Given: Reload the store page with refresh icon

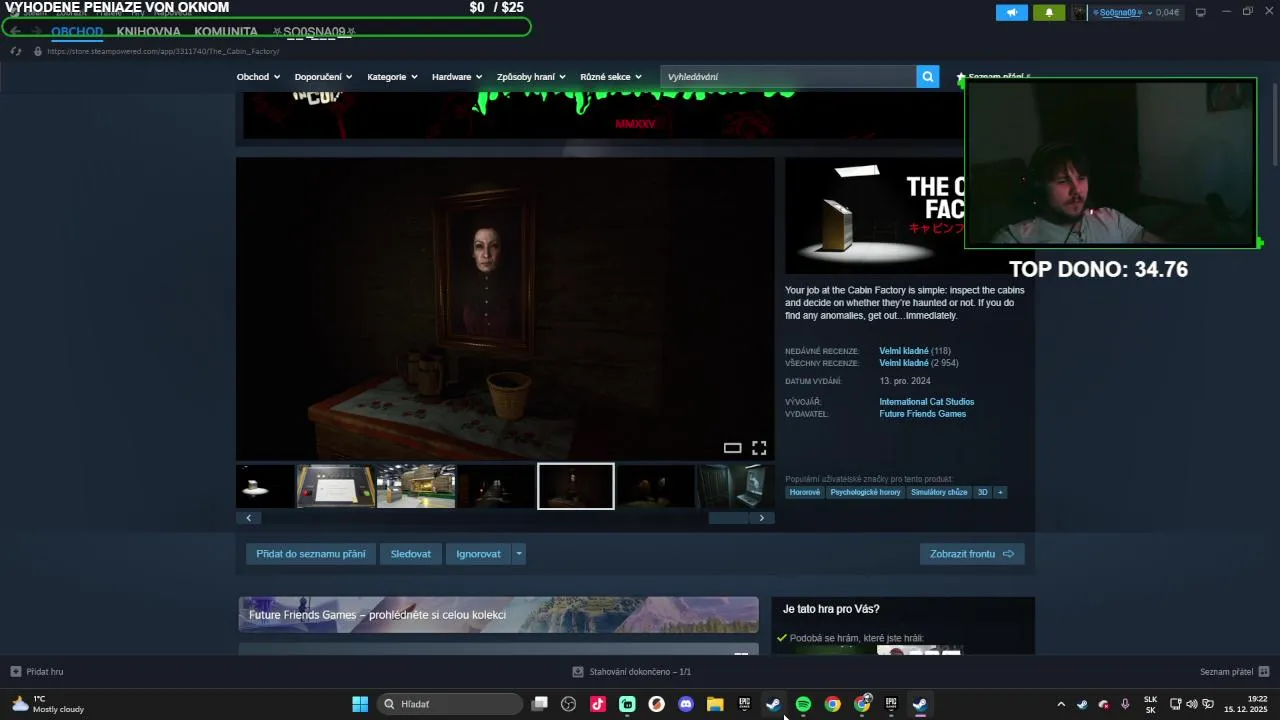Looking at the screenshot, I should click(x=16, y=51).
